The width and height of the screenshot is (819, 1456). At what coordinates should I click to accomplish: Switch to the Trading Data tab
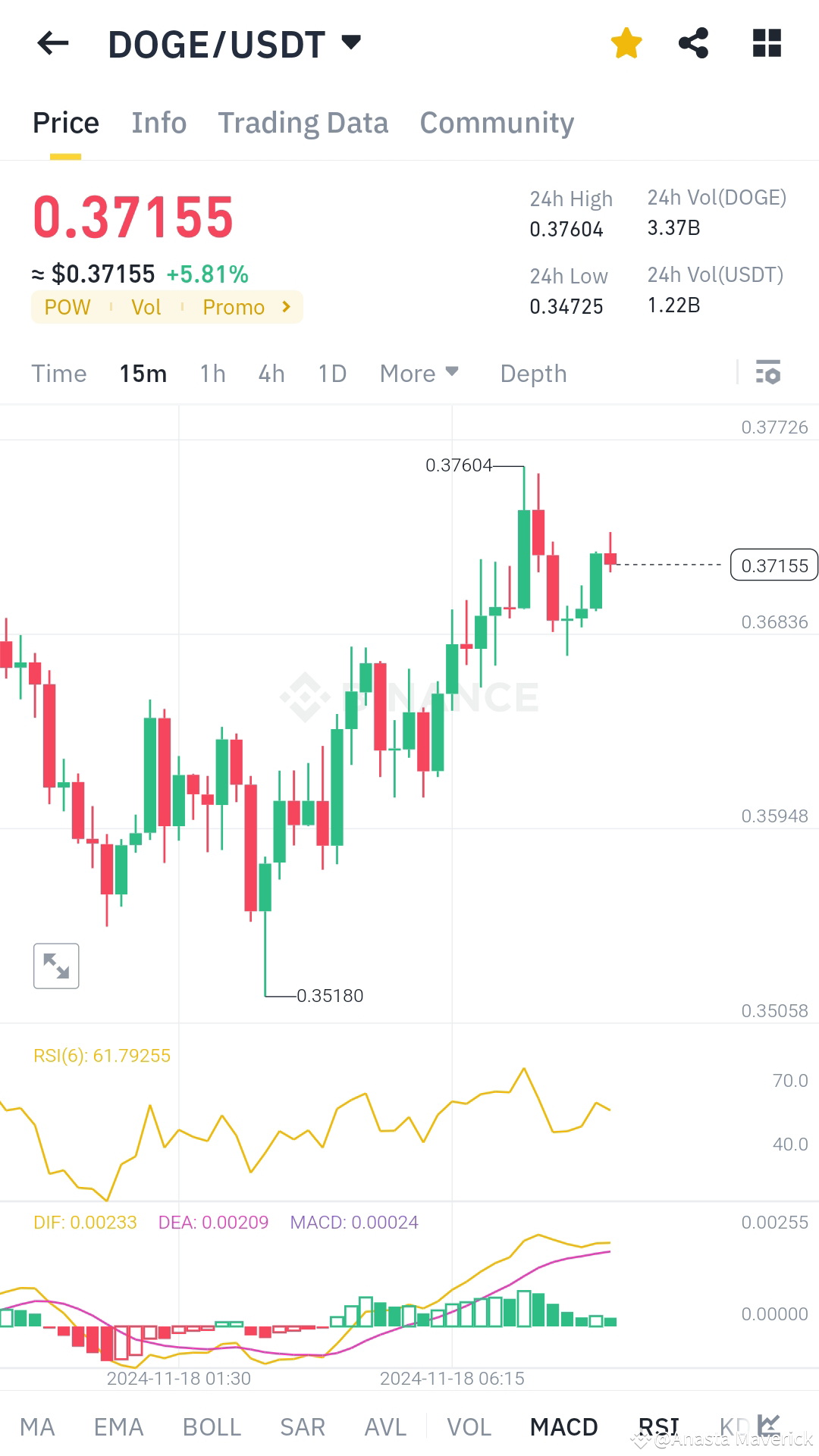pos(303,122)
